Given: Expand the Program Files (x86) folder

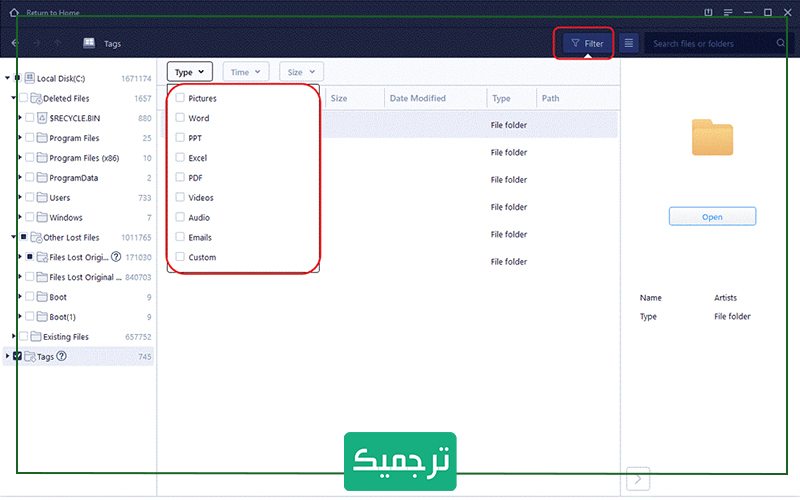Looking at the screenshot, I should [x=20, y=157].
